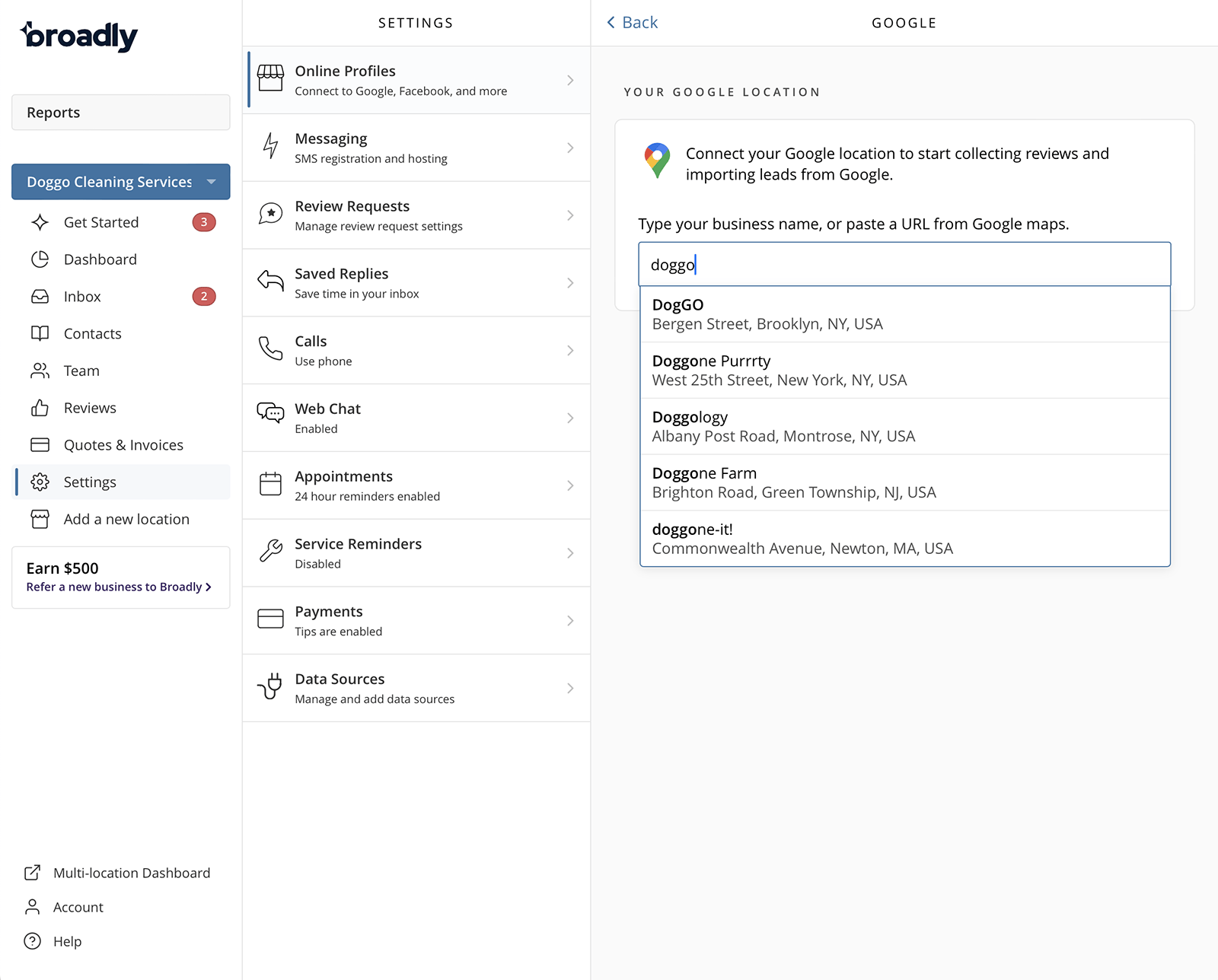The image size is (1218, 980).
Task: Click the Messaging lightning bolt icon
Action: pyautogui.click(x=271, y=146)
